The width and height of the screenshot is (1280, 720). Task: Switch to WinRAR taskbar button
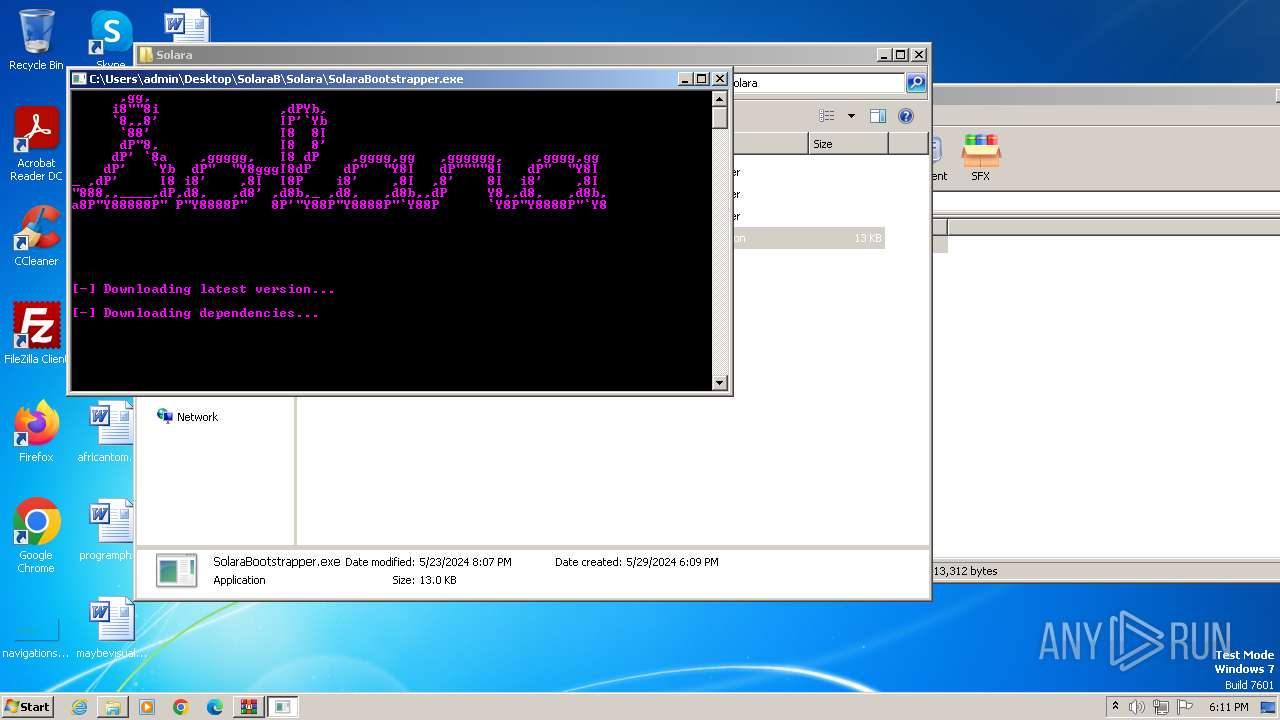pos(248,707)
